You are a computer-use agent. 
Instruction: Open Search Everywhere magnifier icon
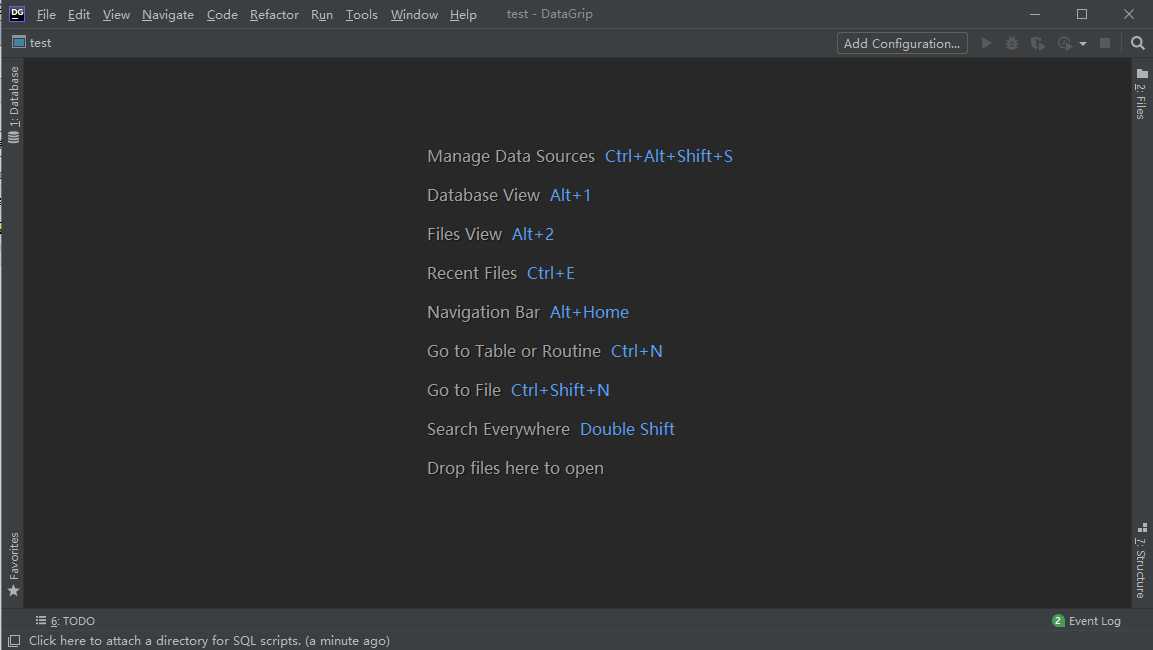[x=1138, y=43]
